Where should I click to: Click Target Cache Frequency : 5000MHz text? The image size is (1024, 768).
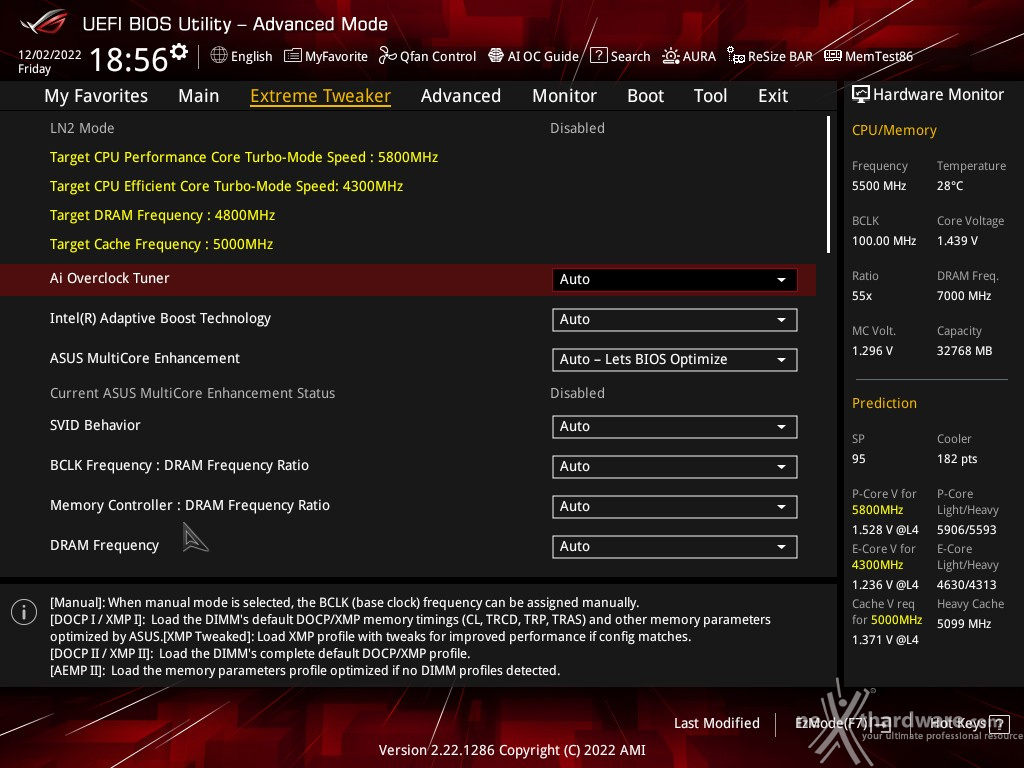(161, 244)
